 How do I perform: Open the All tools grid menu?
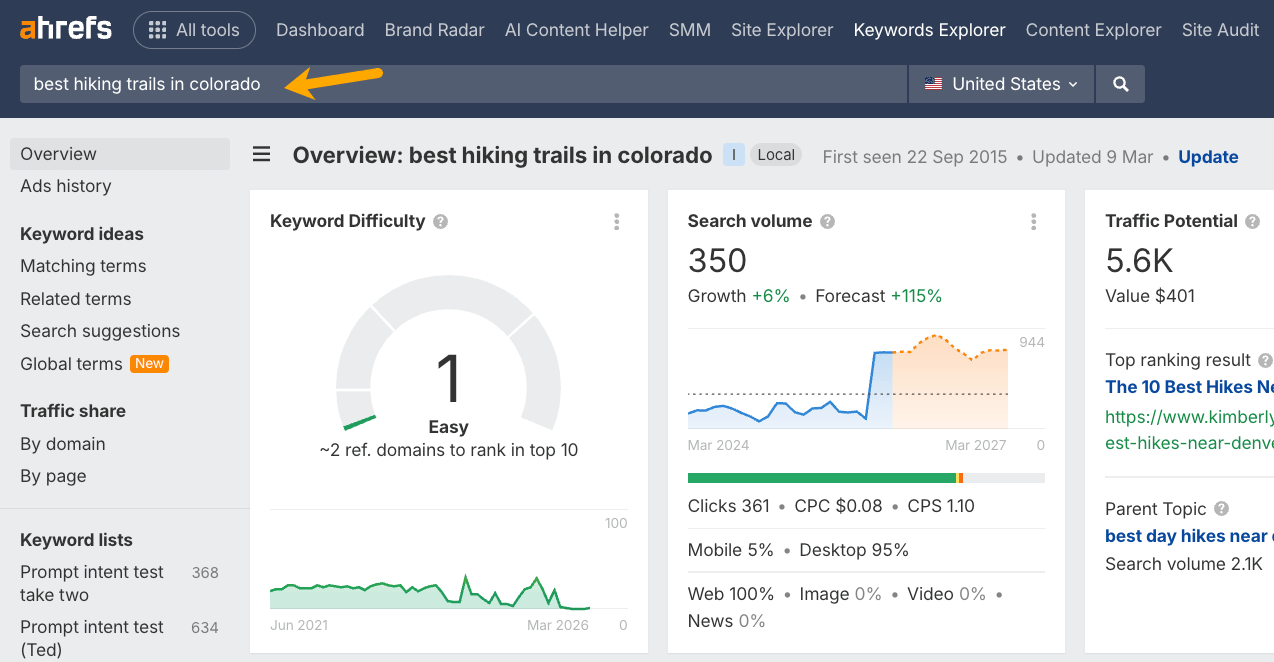tap(194, 30)
